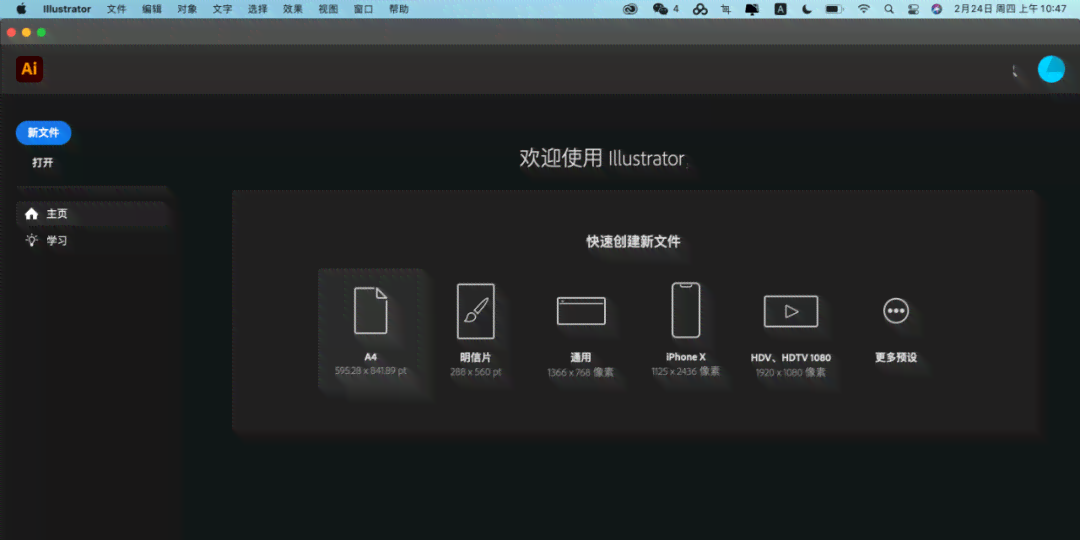
Task: Open Creative Cloud menu bar icon
Action: pos(630,9)
